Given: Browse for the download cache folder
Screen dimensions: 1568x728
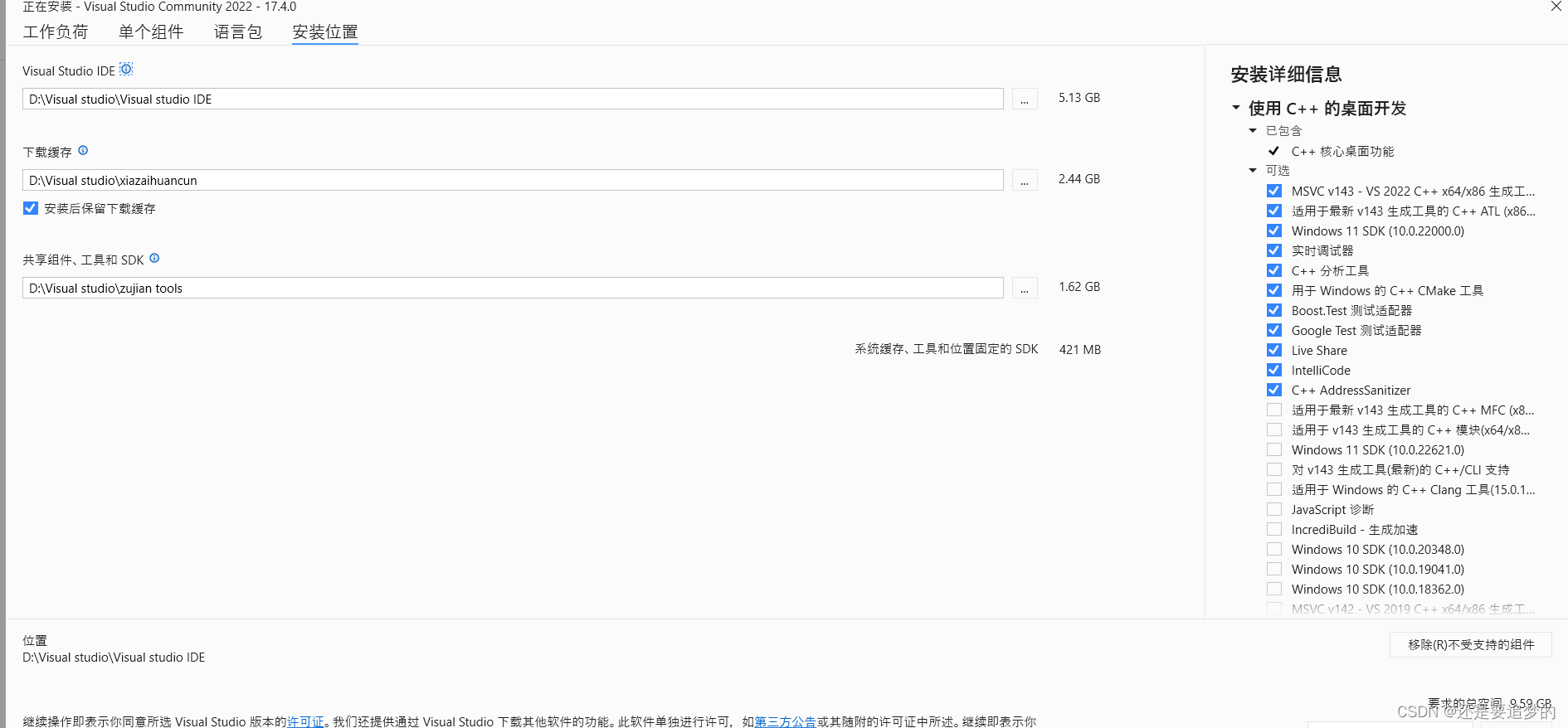Looking at the screenshot, I should (1025, 181).
